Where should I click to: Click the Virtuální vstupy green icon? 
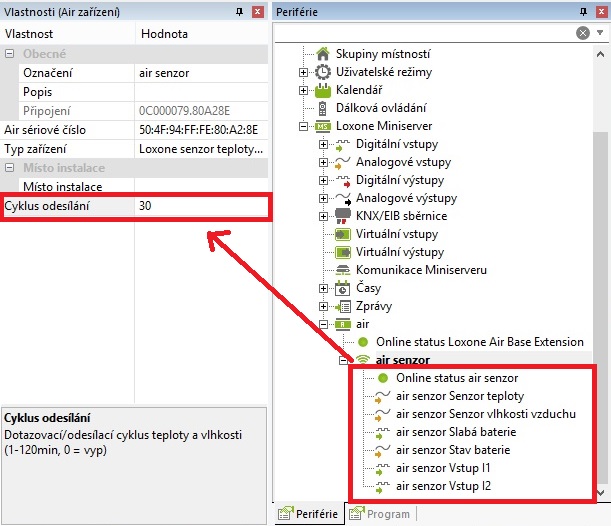click(343, 234)
